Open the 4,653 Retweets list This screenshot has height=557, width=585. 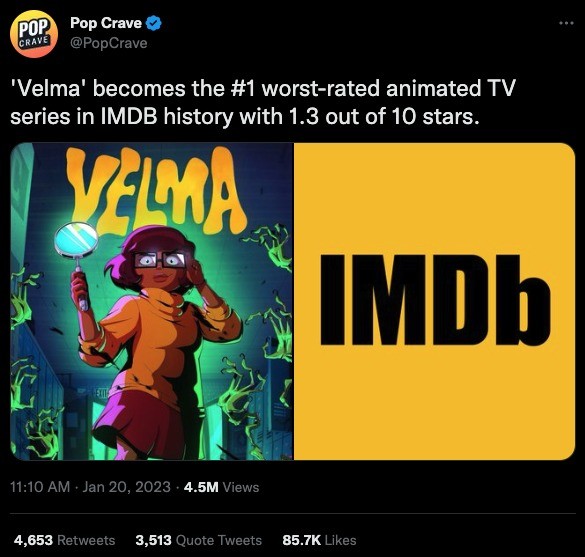[65, 540]
